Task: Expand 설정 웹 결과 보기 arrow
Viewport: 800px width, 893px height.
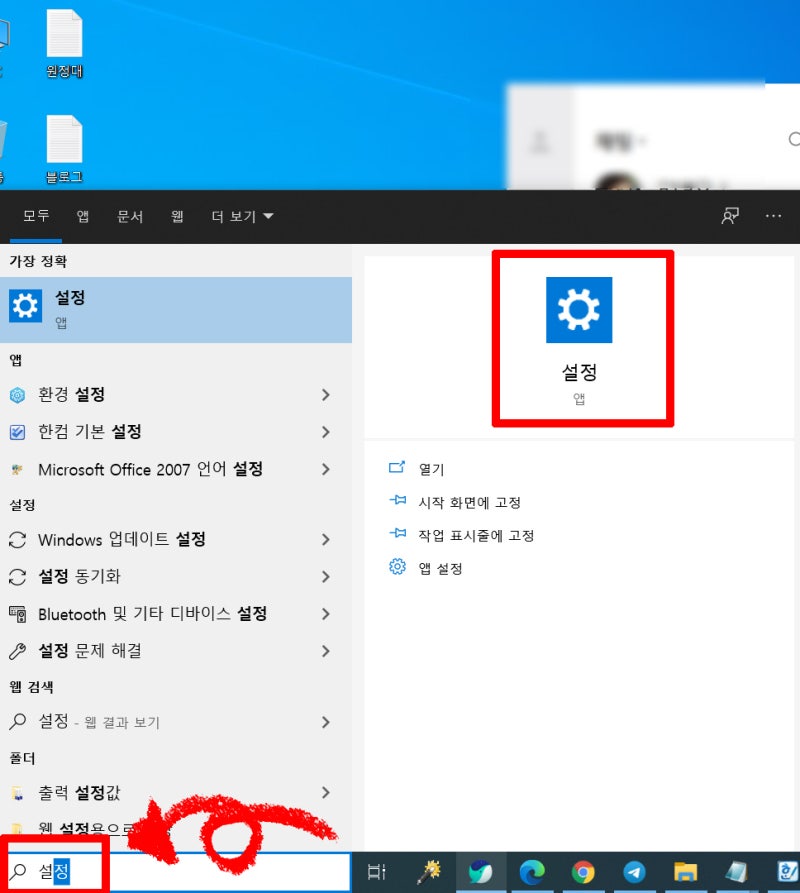Action: (326, 722)
